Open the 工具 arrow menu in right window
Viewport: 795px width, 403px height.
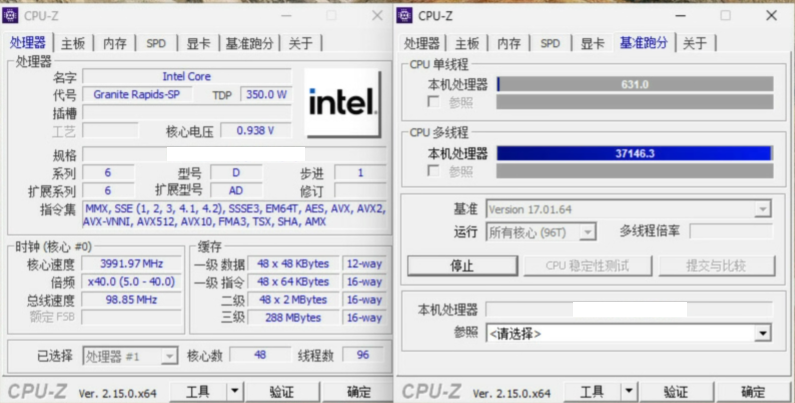click(629, 391)
